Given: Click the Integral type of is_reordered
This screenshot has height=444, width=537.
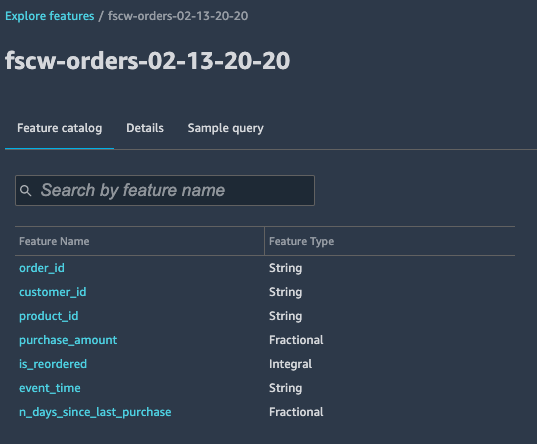Looking at the screenshot, I should pos(290,364).
